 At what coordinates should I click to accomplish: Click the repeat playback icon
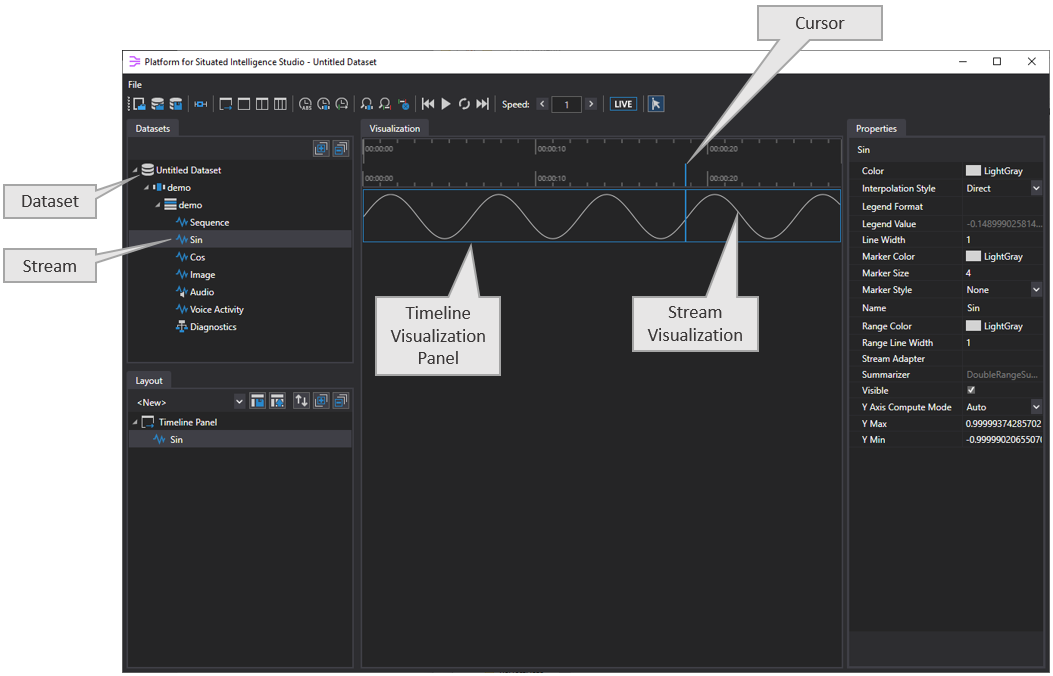[x=464, y=103]
